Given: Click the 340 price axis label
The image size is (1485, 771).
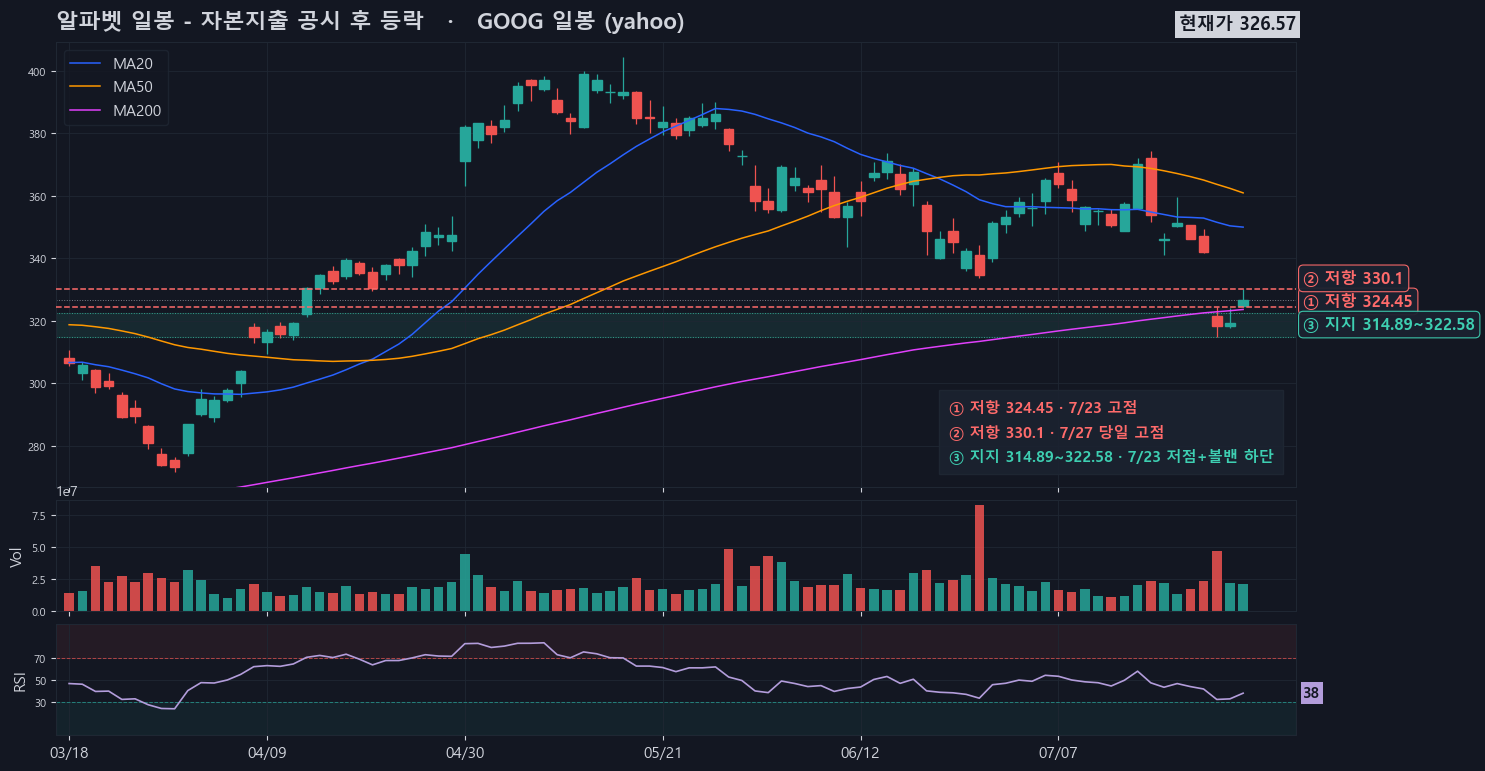Looking at the screenshot, I should (36, 259).
